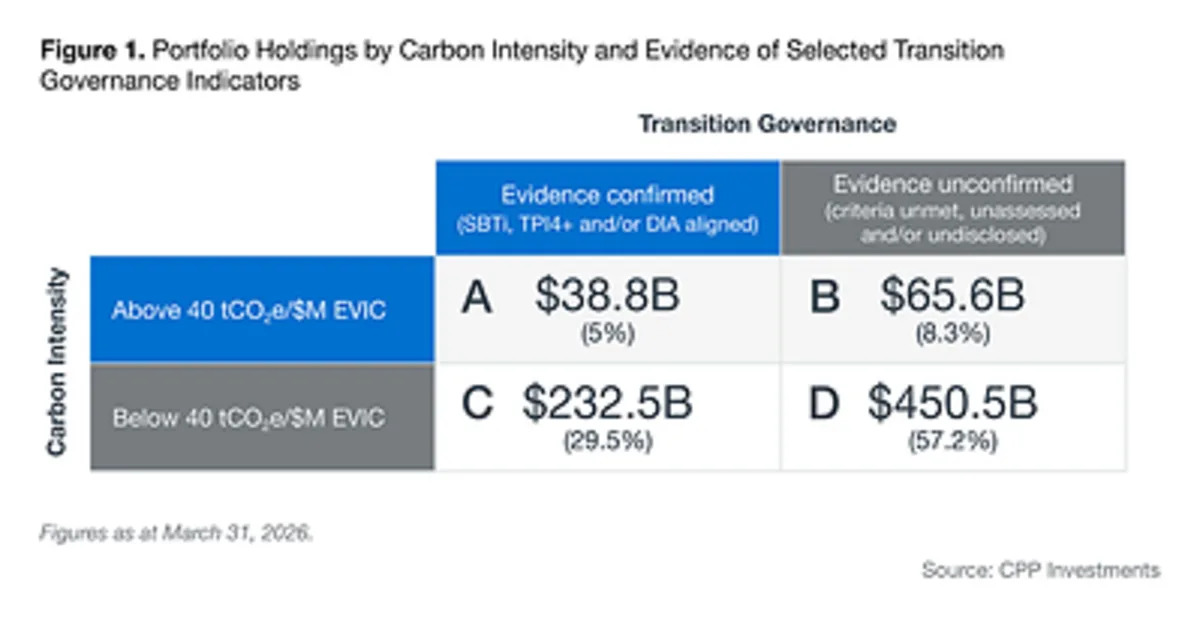Image resolution: width=1200 pixels, height=617 pixels.
Task: Click the Evidence confirmed blue header cell
Action: click(x=607, y=207)
